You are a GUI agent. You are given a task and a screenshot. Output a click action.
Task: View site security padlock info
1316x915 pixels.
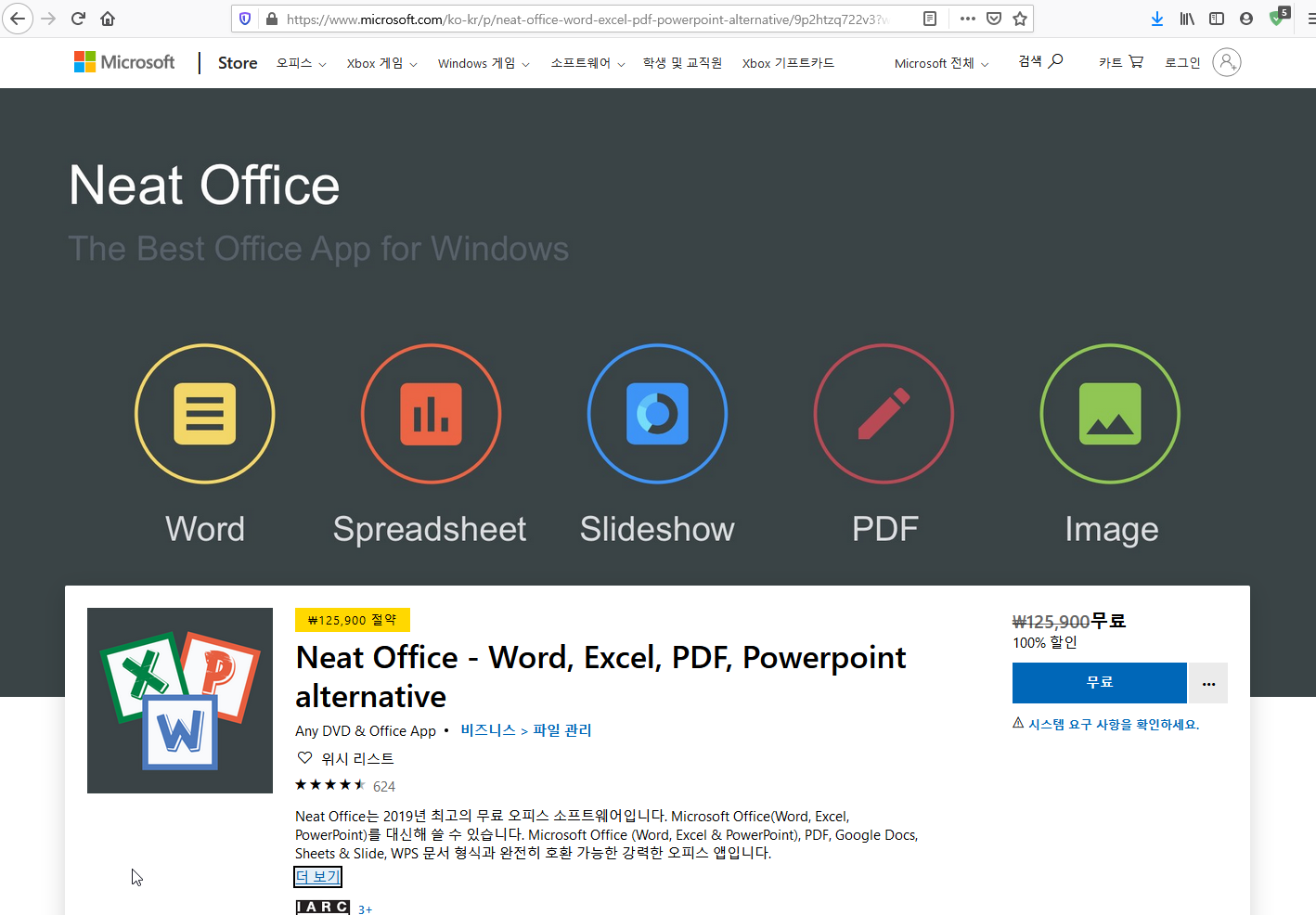271,19
